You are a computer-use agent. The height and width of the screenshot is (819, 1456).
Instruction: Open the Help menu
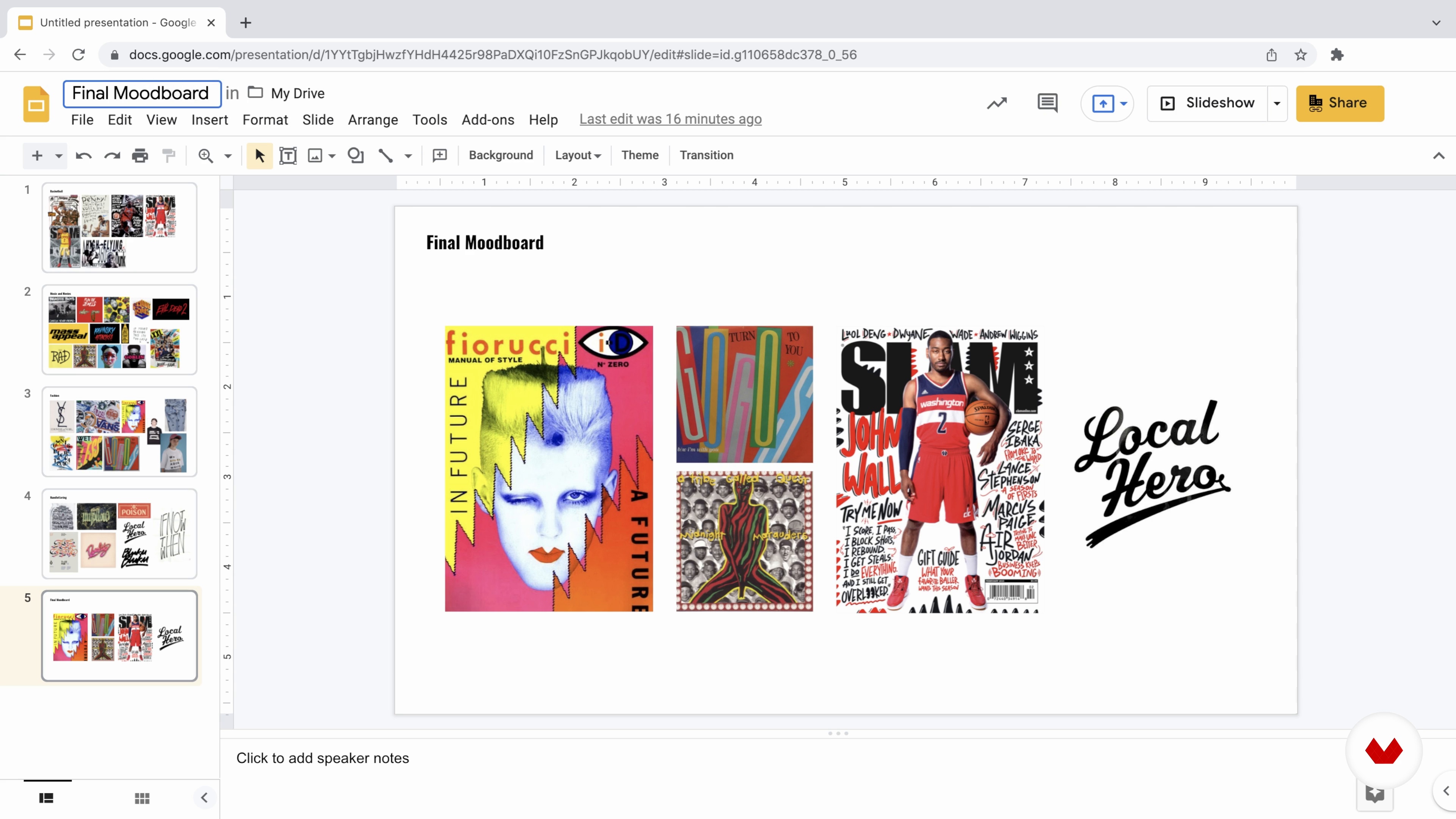point(543,120)
